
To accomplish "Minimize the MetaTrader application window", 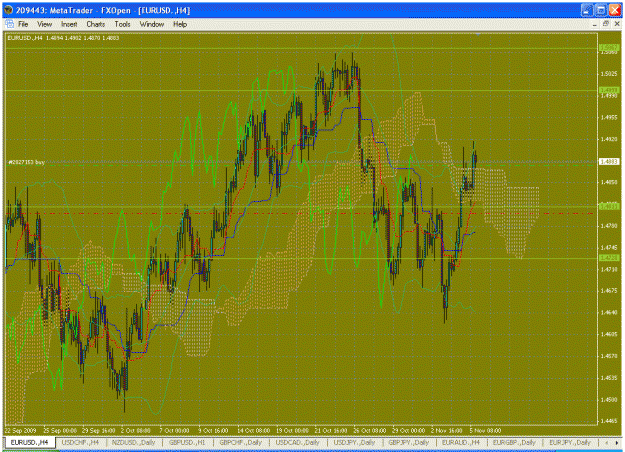I will 586,10.
